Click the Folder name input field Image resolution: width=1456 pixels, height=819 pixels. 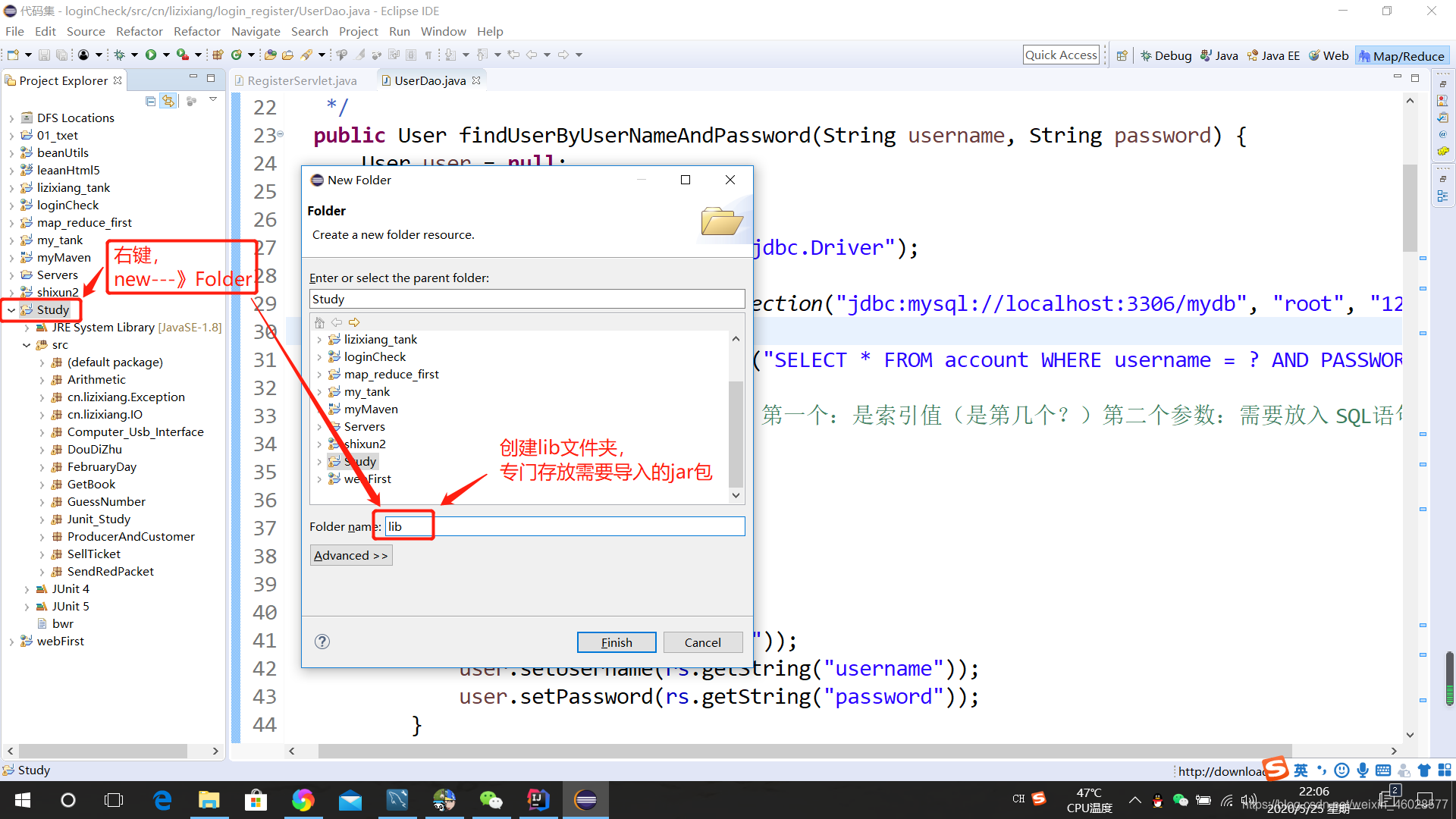[x=565, y=527]
